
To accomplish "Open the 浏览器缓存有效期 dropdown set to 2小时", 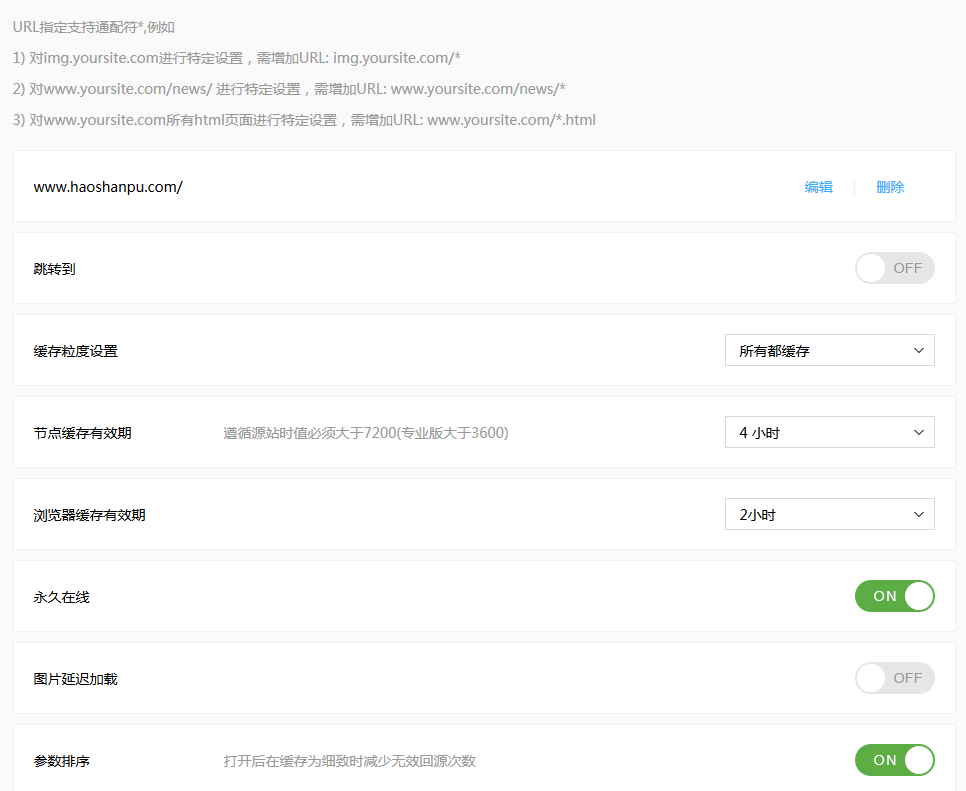I will [829, 515].
